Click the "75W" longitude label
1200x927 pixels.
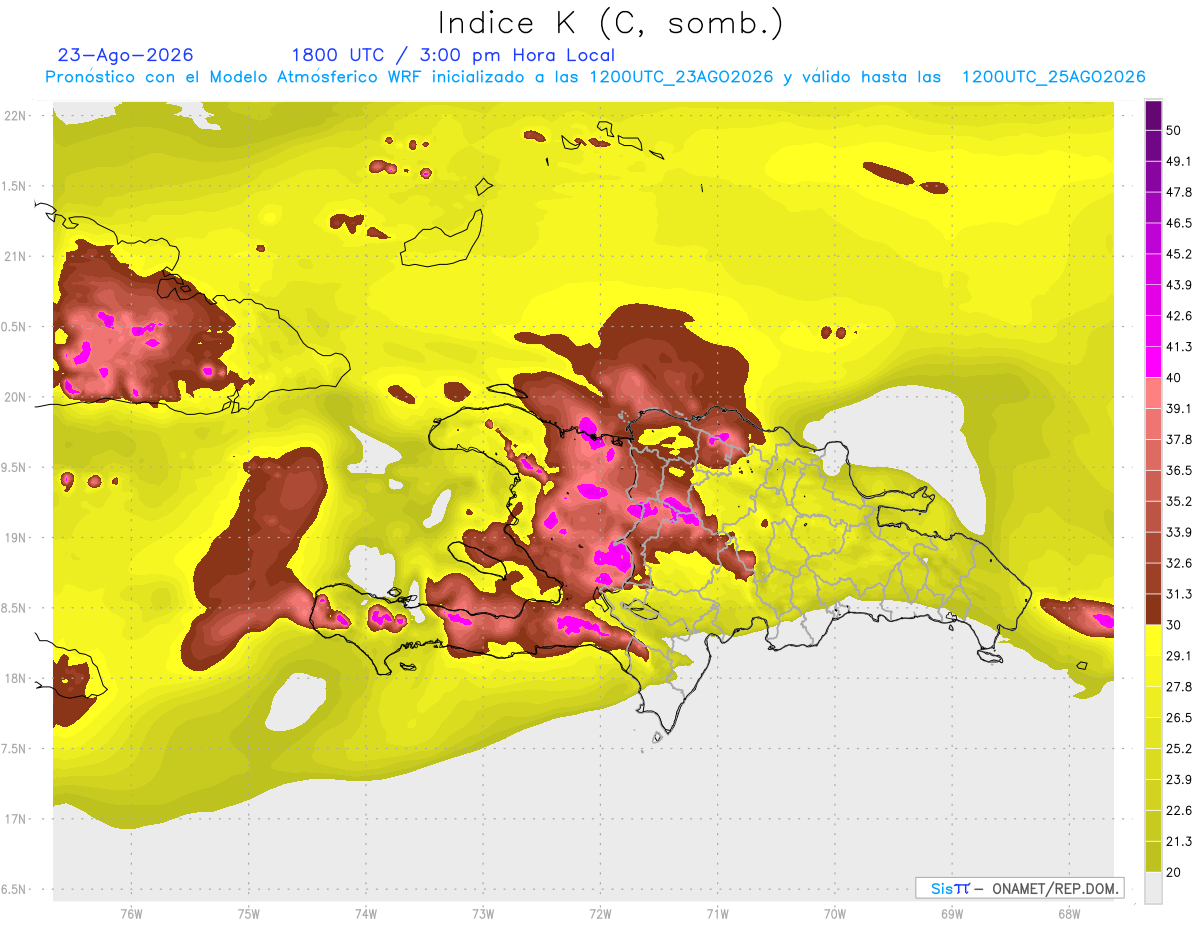coord(249,913)
